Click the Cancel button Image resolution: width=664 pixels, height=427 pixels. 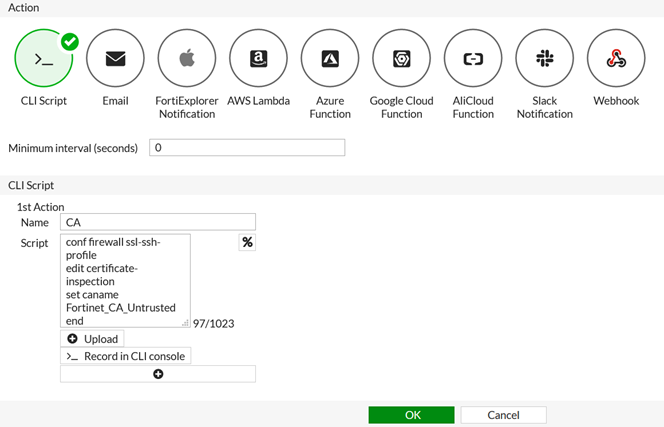pos(503,415)
